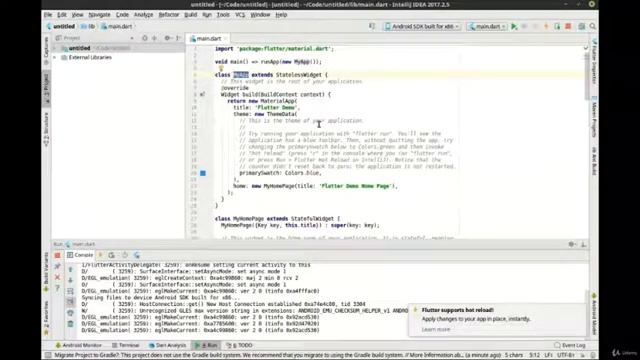Click the lock read-only icon in status bar
This screenshot has width=640, height=360.
[x=583, y=355]
